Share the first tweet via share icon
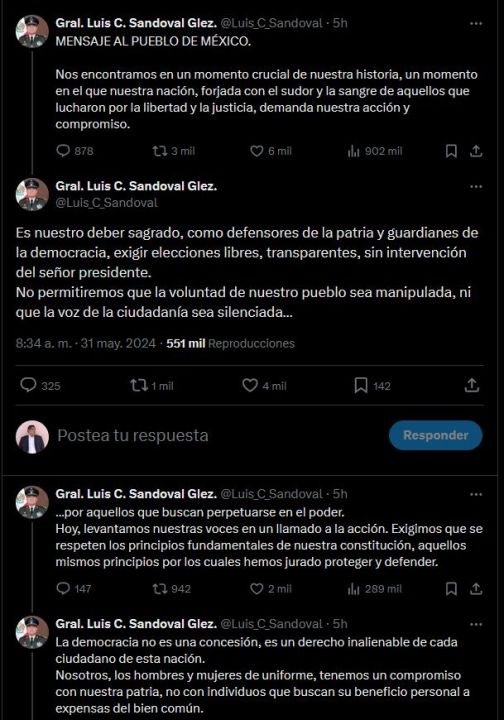The height and width of the screenshot is (720, 504). tap(476, 151)
